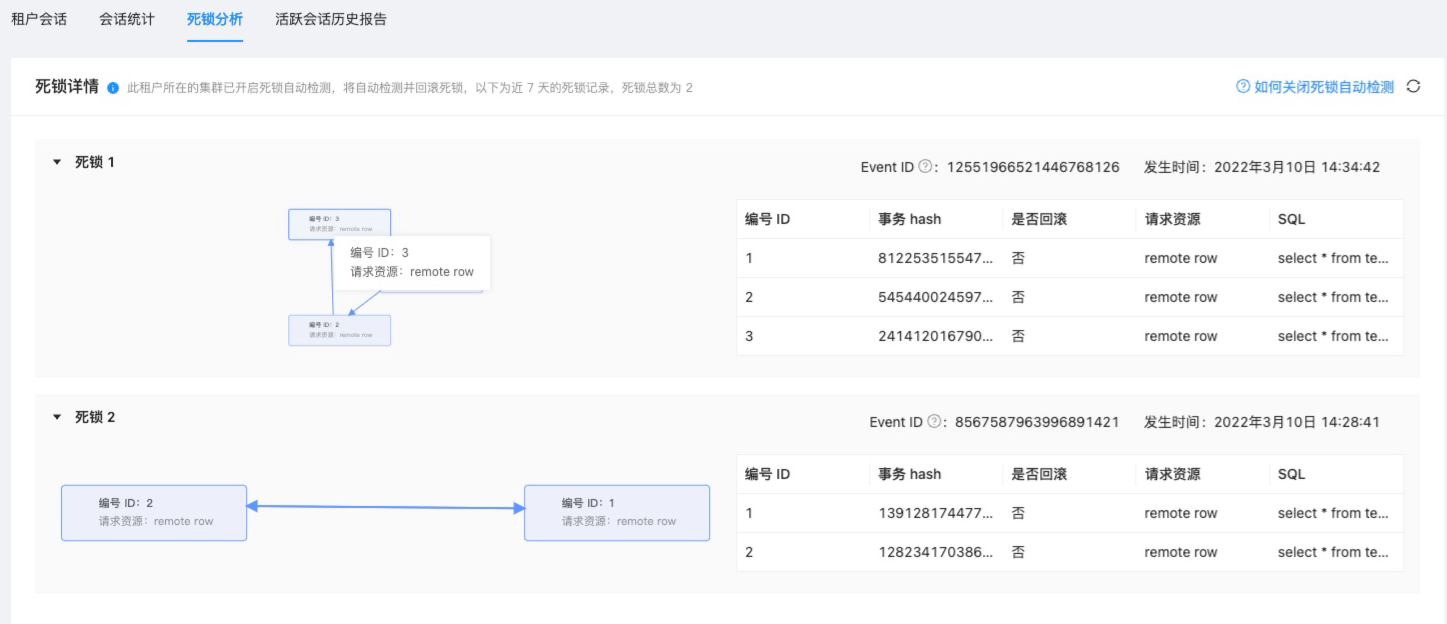Open 活跃会话历史报告 tab
The image size is (1447, 624).
pyautogui.click(x=331, y=19)
